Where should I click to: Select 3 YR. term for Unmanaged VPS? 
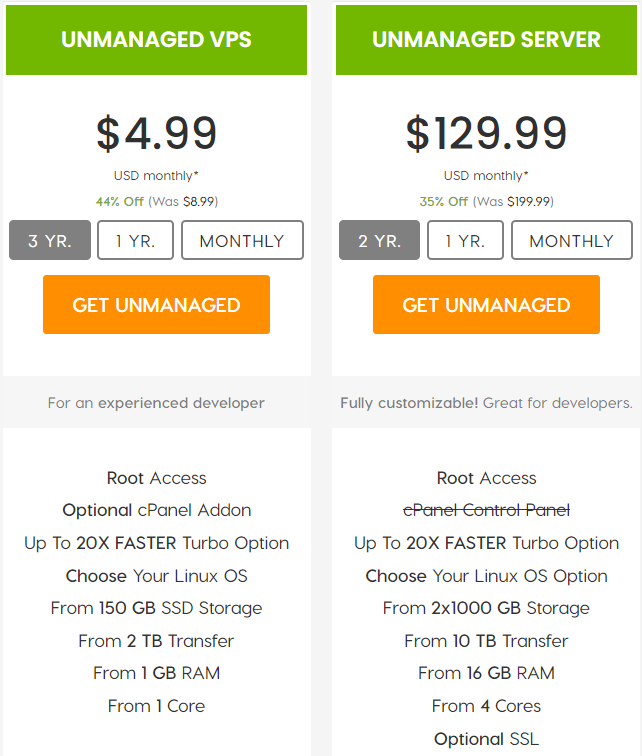coord(50,240)
